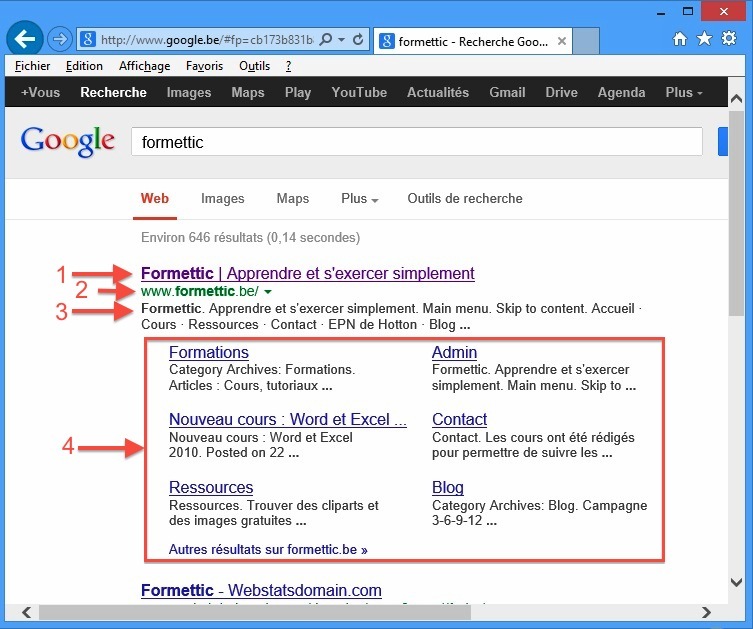Image resolution: width=753 pixels, height=629 pixels.
Task: Click the browser Back arrow button
Action: pyautogui.click(x=24, y=39)
